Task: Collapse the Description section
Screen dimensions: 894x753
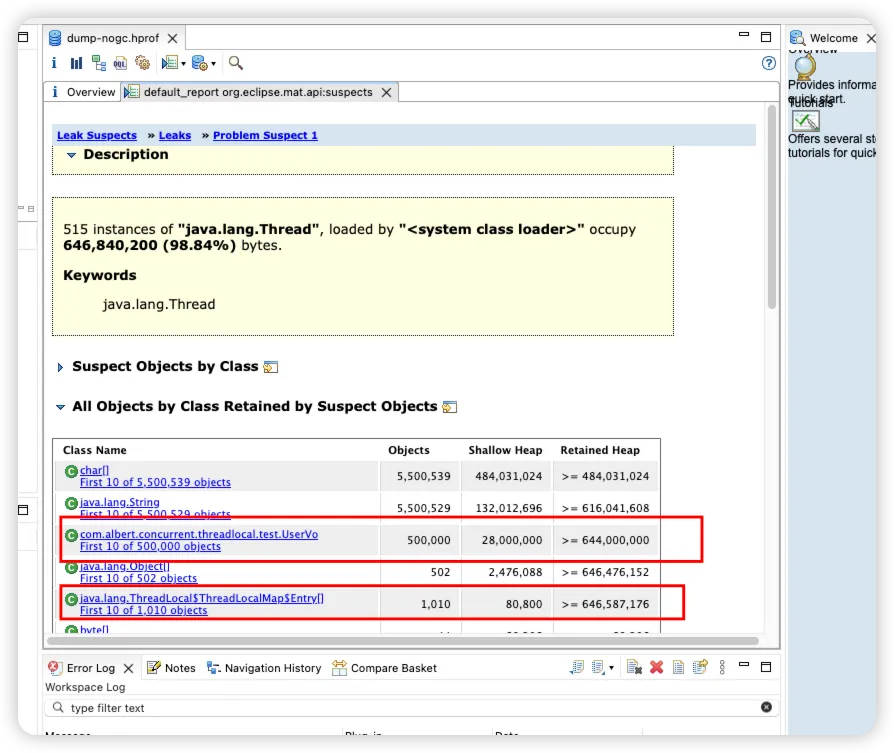Action: (71, 155)
